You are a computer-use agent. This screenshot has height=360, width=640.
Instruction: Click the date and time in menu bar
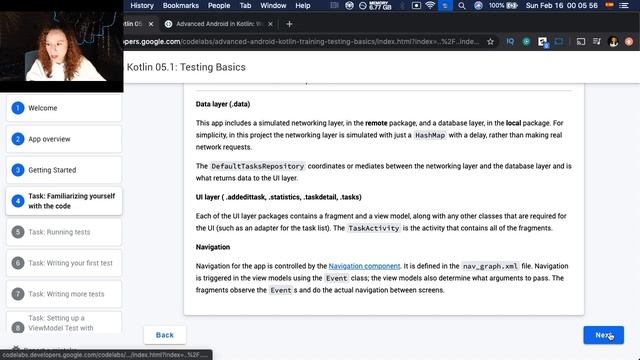(562, 5)
